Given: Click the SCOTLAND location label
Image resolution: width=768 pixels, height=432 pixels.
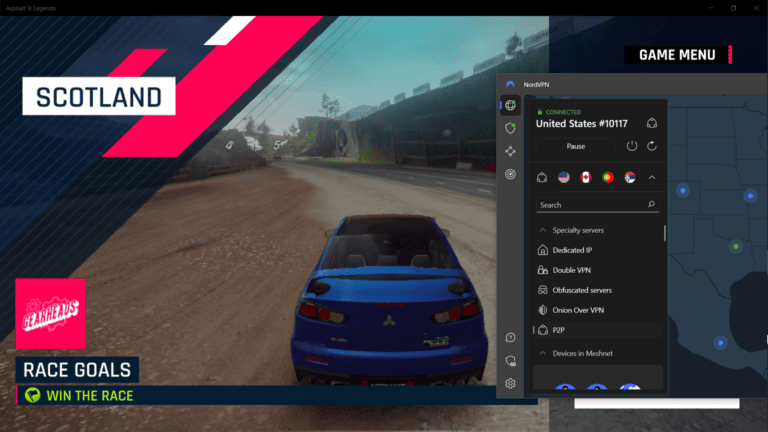Looking at the screenshot, I should pyautogui.click(x=98, y=96).
